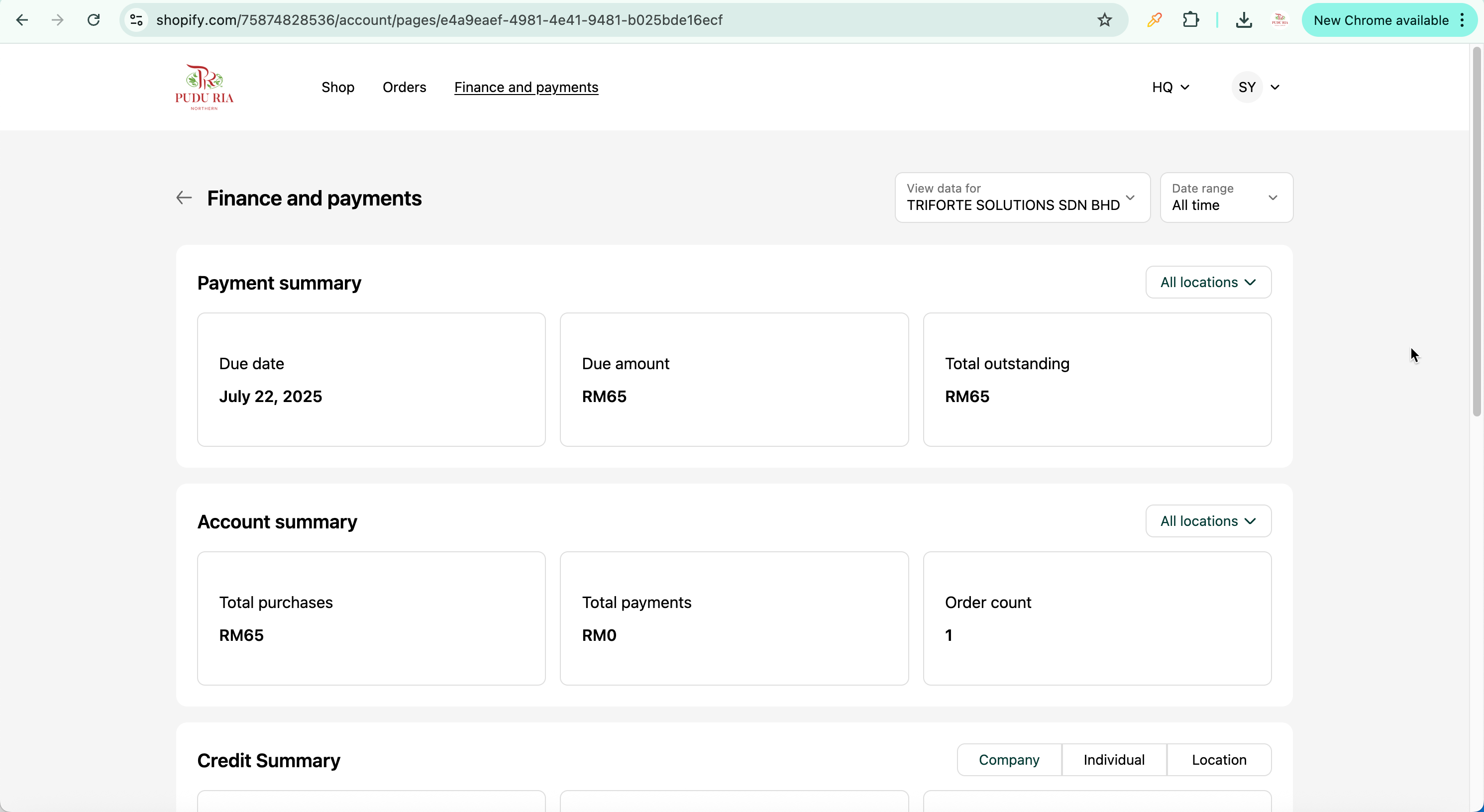Click the site information icon in address bar
The image size is (1484, 812).
[x=136, y=20]
